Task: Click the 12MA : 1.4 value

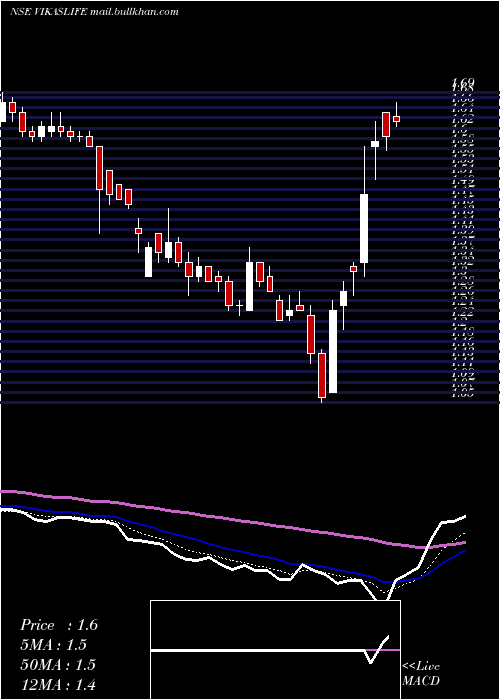Action: point(58,684)
